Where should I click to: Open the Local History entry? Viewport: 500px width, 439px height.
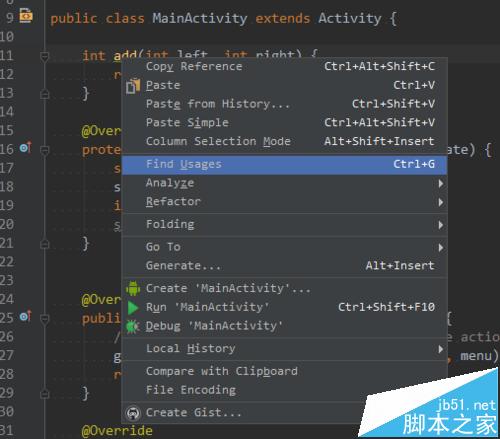284,349
